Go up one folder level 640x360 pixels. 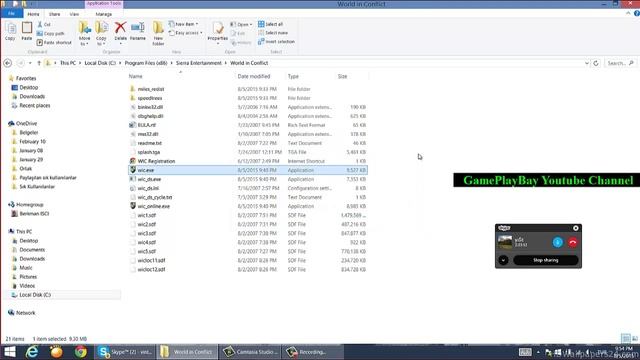39,63
